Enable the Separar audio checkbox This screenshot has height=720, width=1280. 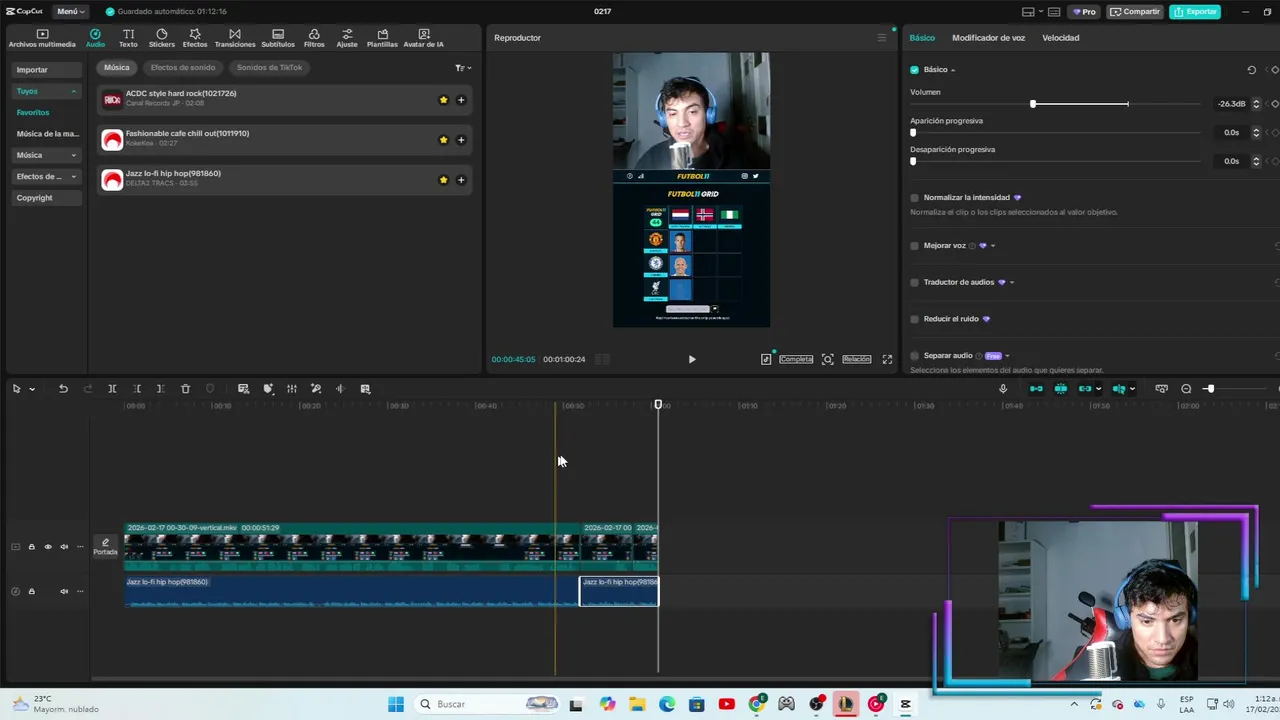coord(914,356)
